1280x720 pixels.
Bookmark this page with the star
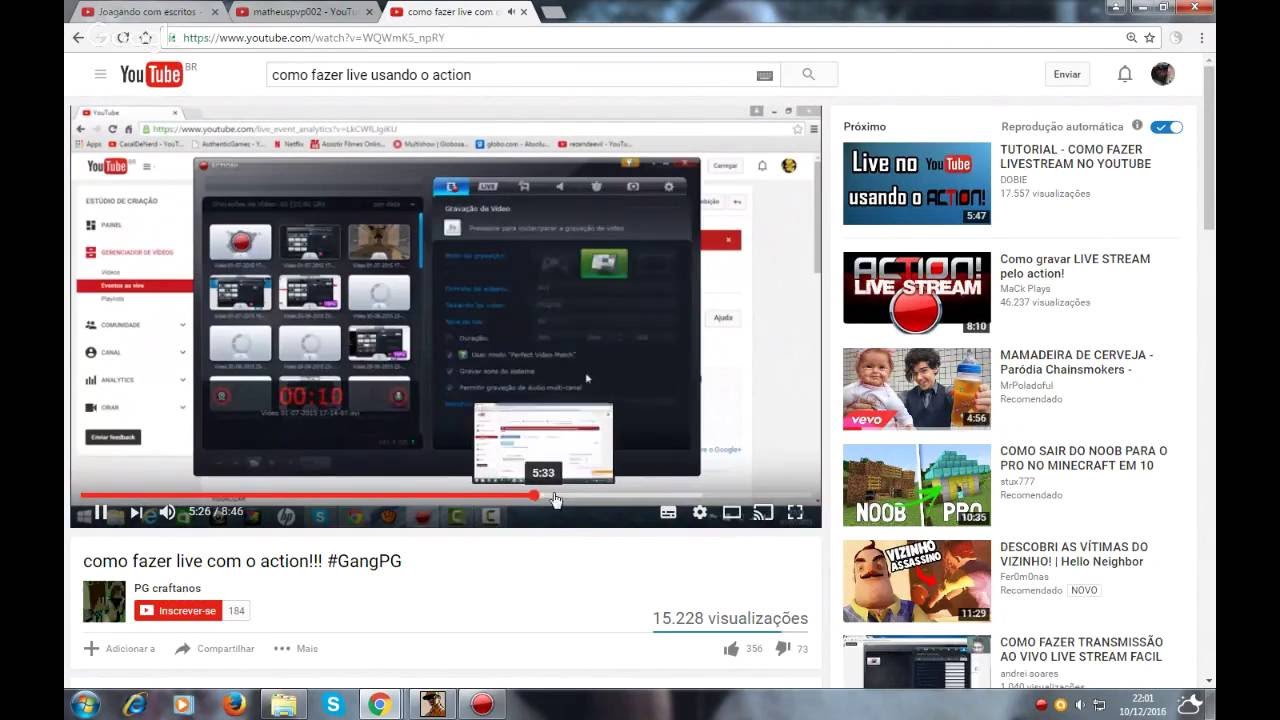pos(1150,37)
